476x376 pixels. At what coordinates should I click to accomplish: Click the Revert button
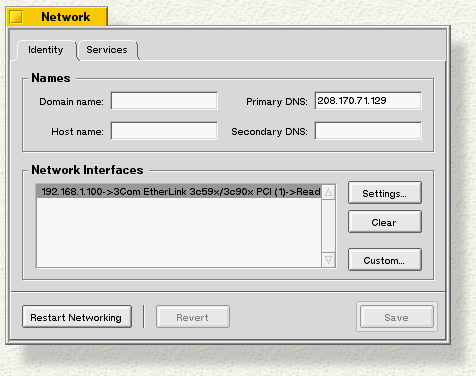(x=193, y=317)
